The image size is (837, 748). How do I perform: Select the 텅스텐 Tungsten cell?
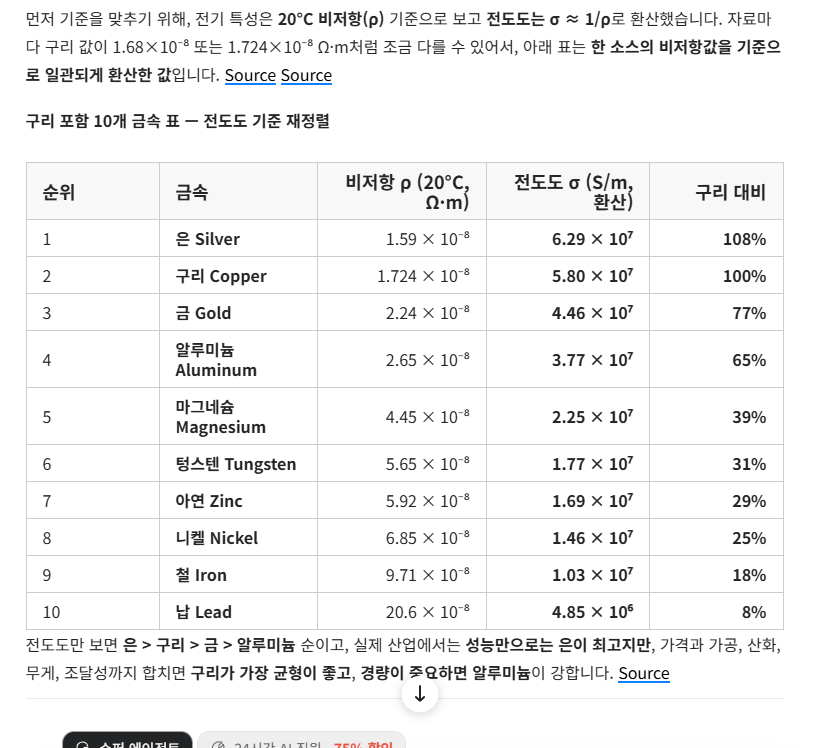tap(236, 464)
